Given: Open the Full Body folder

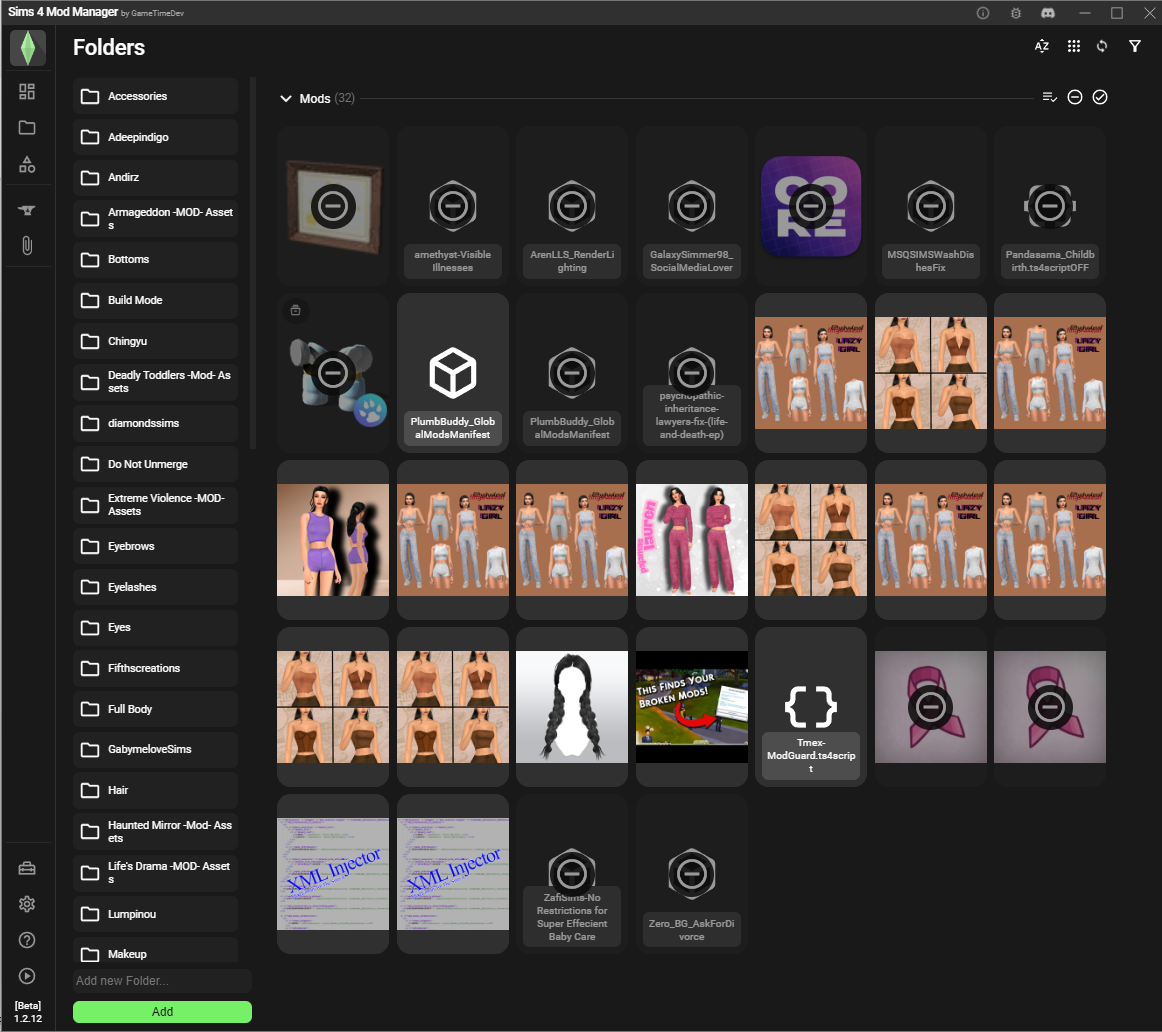Looking at the screenshot, I should pyautogui.click(x=156, y=709).
